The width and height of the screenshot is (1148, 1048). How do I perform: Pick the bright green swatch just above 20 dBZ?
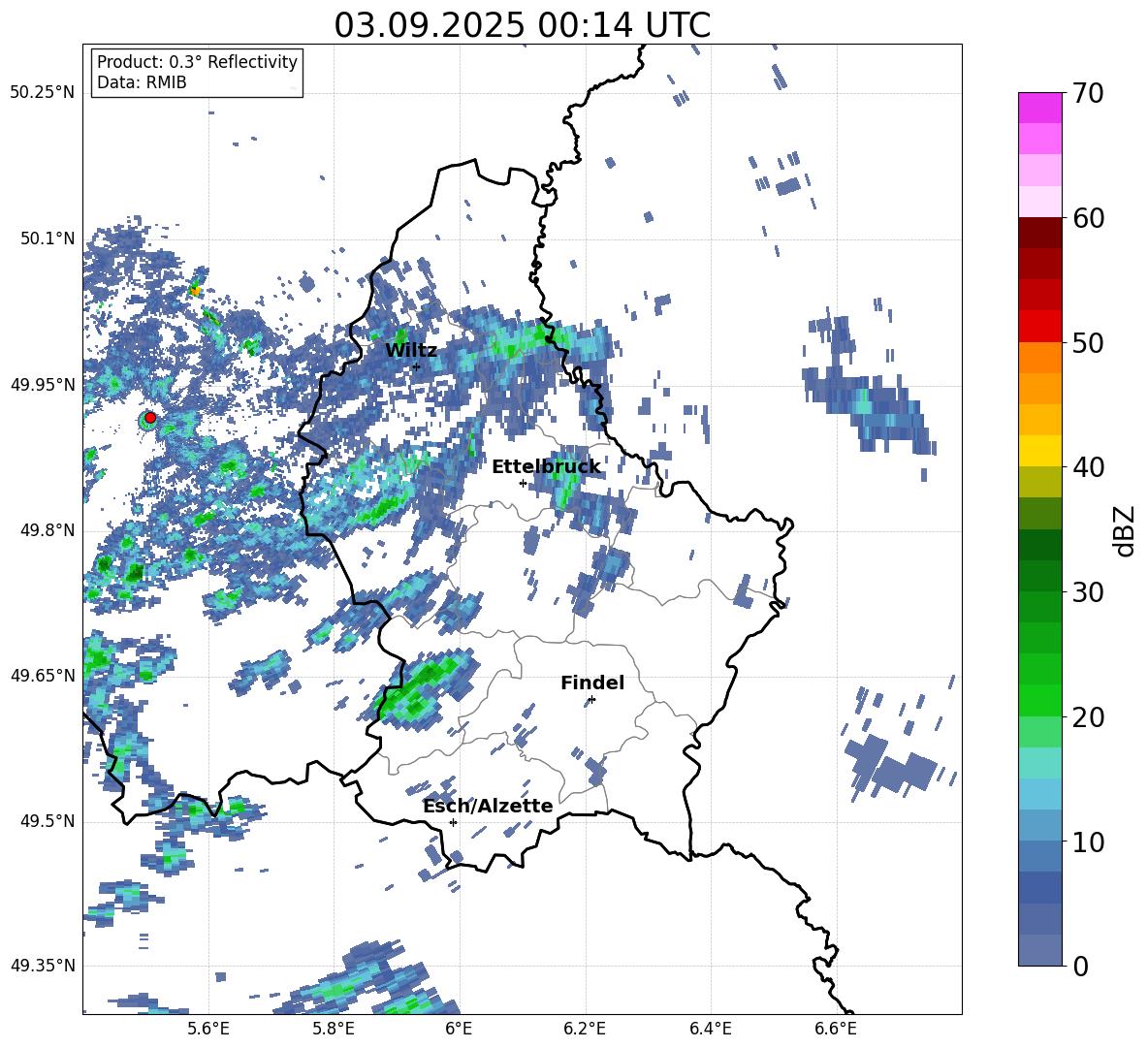click(1039, 700)
